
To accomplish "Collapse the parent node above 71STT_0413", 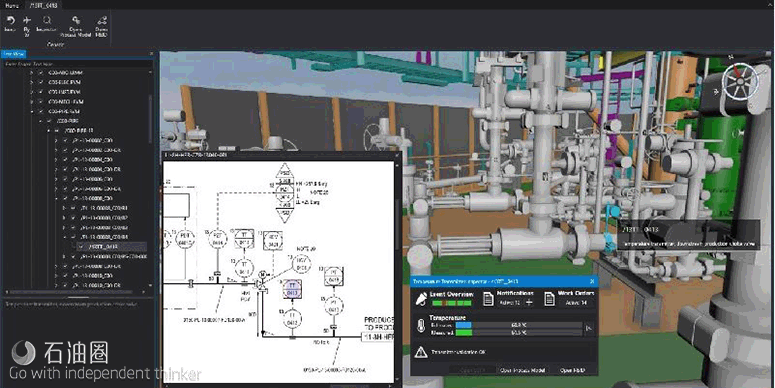I will click(64, 237).
